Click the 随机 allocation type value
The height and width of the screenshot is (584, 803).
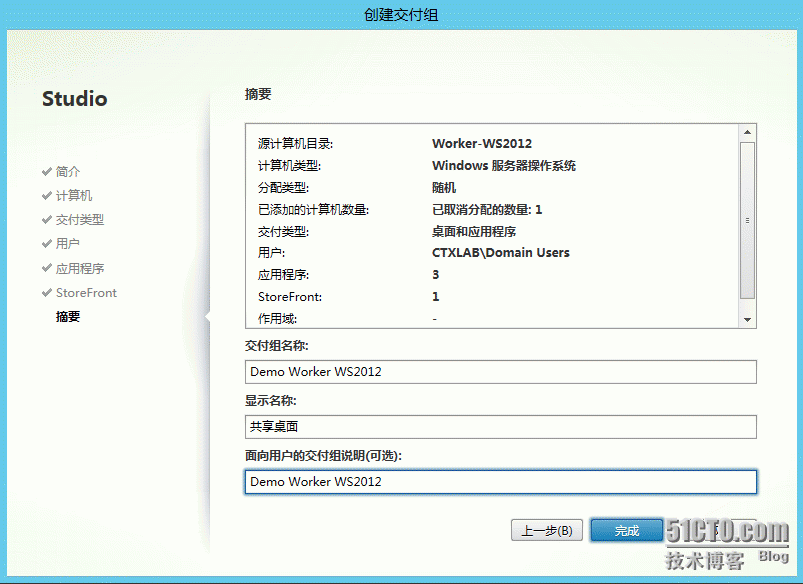[x=443, y=187]
